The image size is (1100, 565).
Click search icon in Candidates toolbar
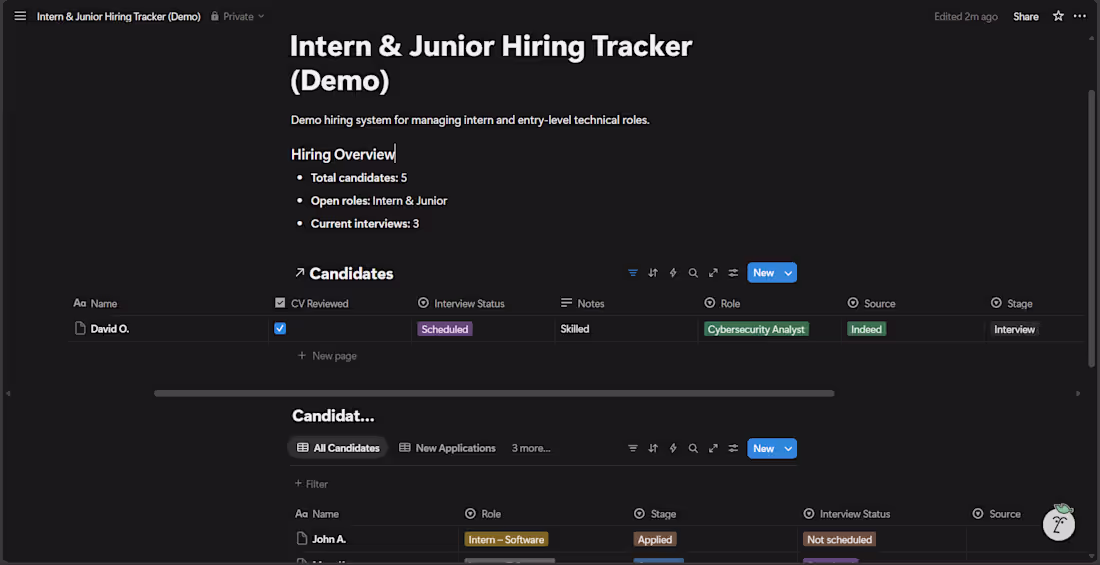(693, 273)
